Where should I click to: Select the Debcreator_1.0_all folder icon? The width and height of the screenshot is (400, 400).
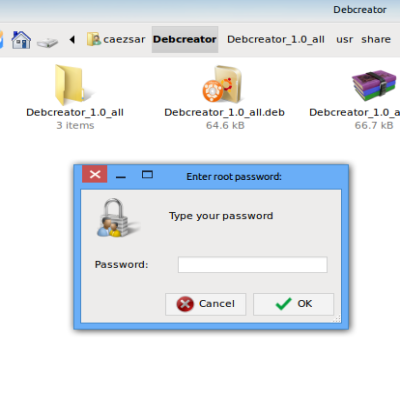(71, 85)
